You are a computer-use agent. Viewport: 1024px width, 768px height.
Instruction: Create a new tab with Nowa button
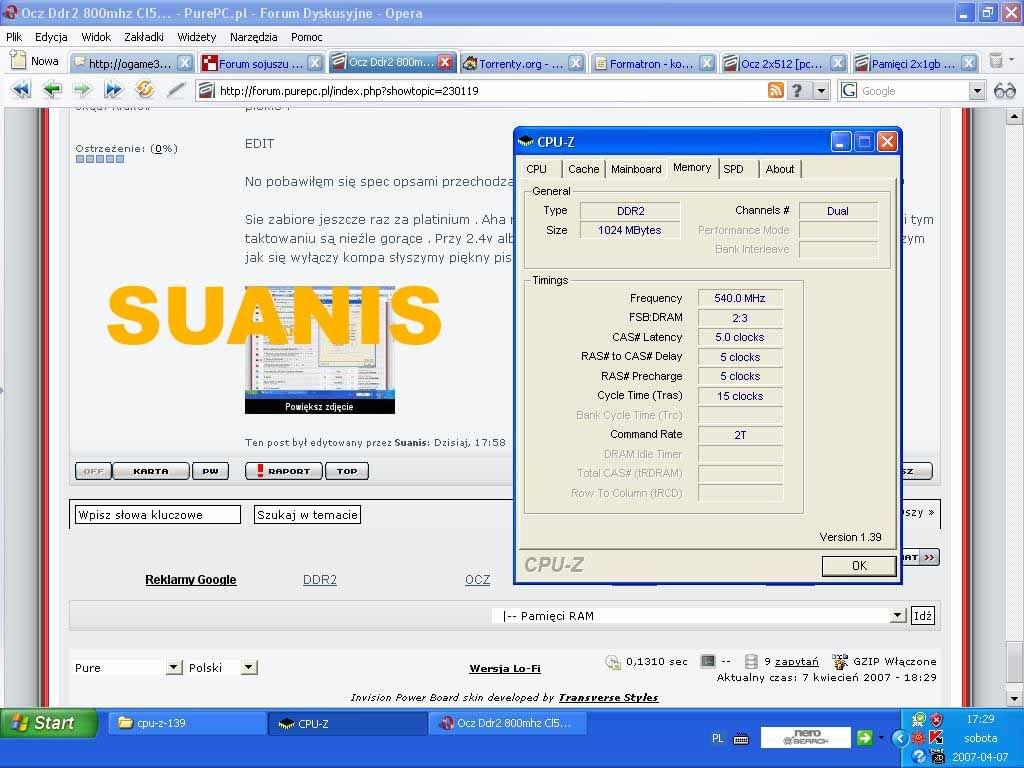click(35, 61)
